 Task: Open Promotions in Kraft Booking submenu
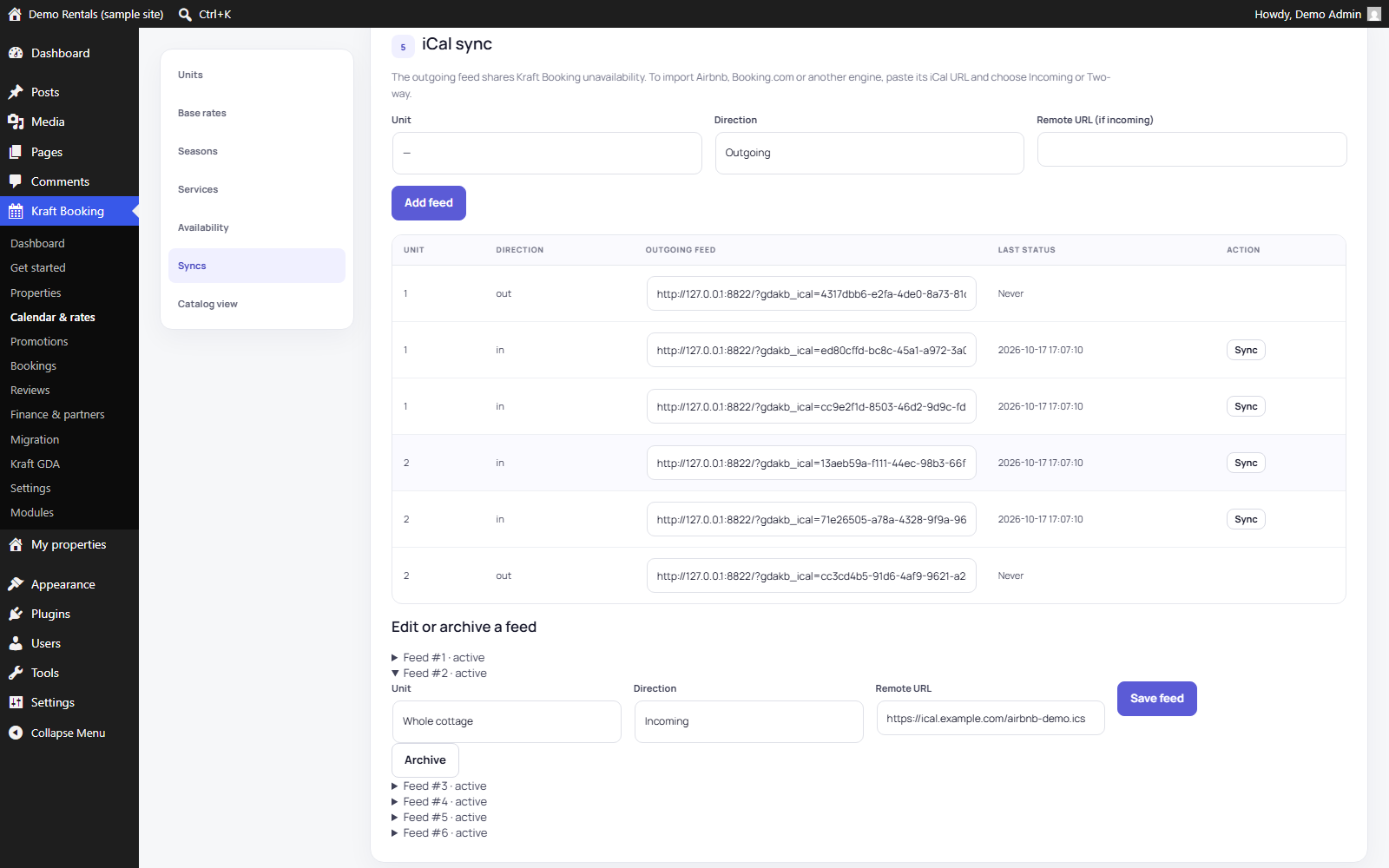tap(39, 341)
